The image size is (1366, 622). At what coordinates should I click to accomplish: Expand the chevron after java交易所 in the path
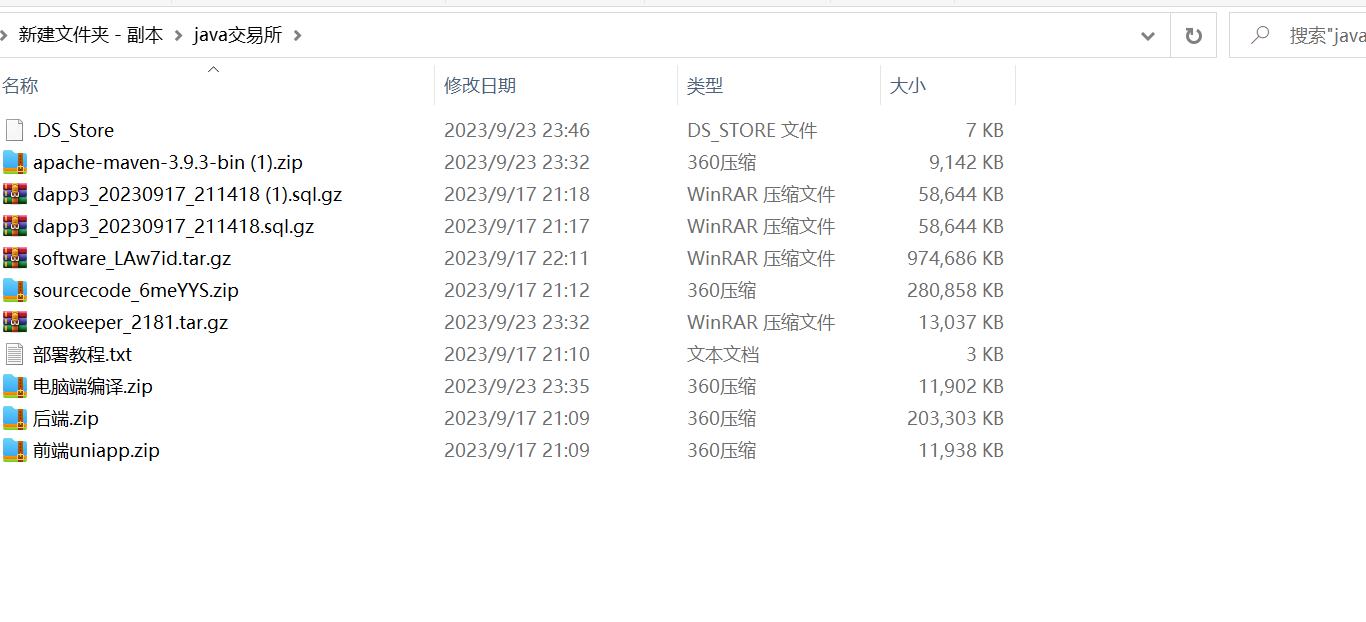297,36
